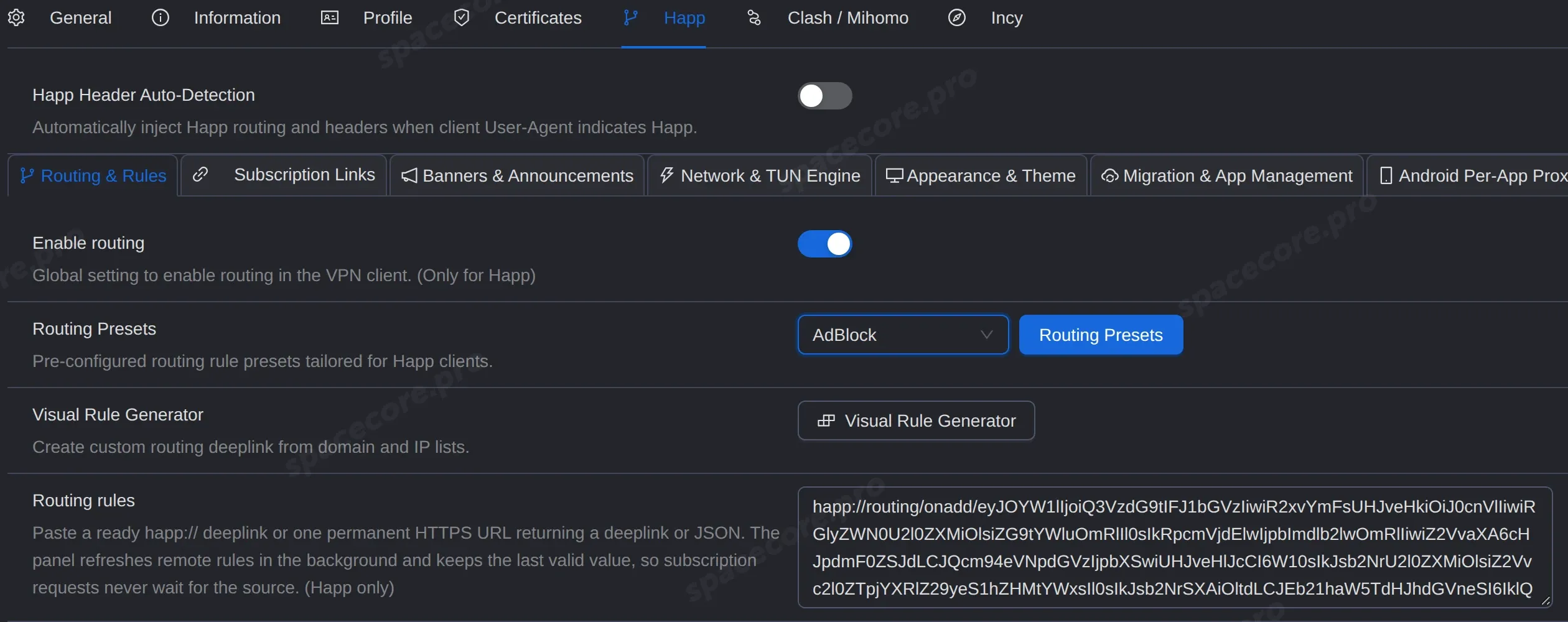This screenshot has height=622, width=1568.
Task: Turn off the Enable routing switch
Action: click(x=825, y=244)
